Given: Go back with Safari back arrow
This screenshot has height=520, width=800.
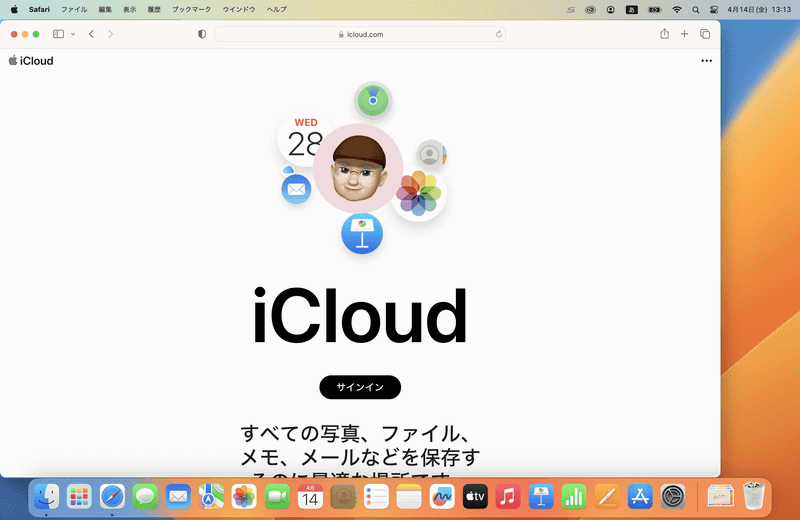Looking at the screenshot, I should click(91, 34).
